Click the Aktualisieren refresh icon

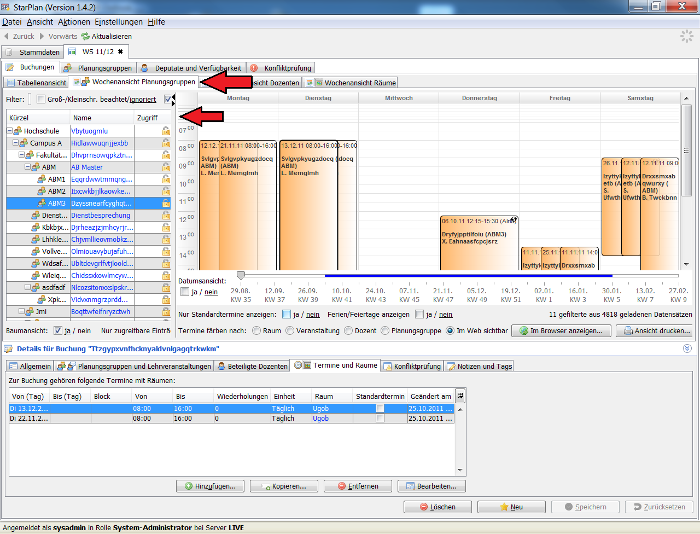point(85,36)
